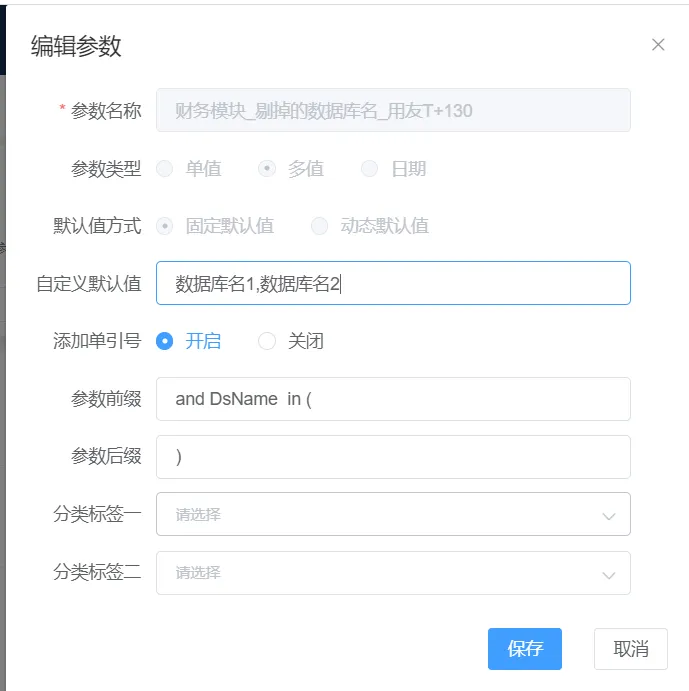Click the 添加单引号 label

pos(97,341)
